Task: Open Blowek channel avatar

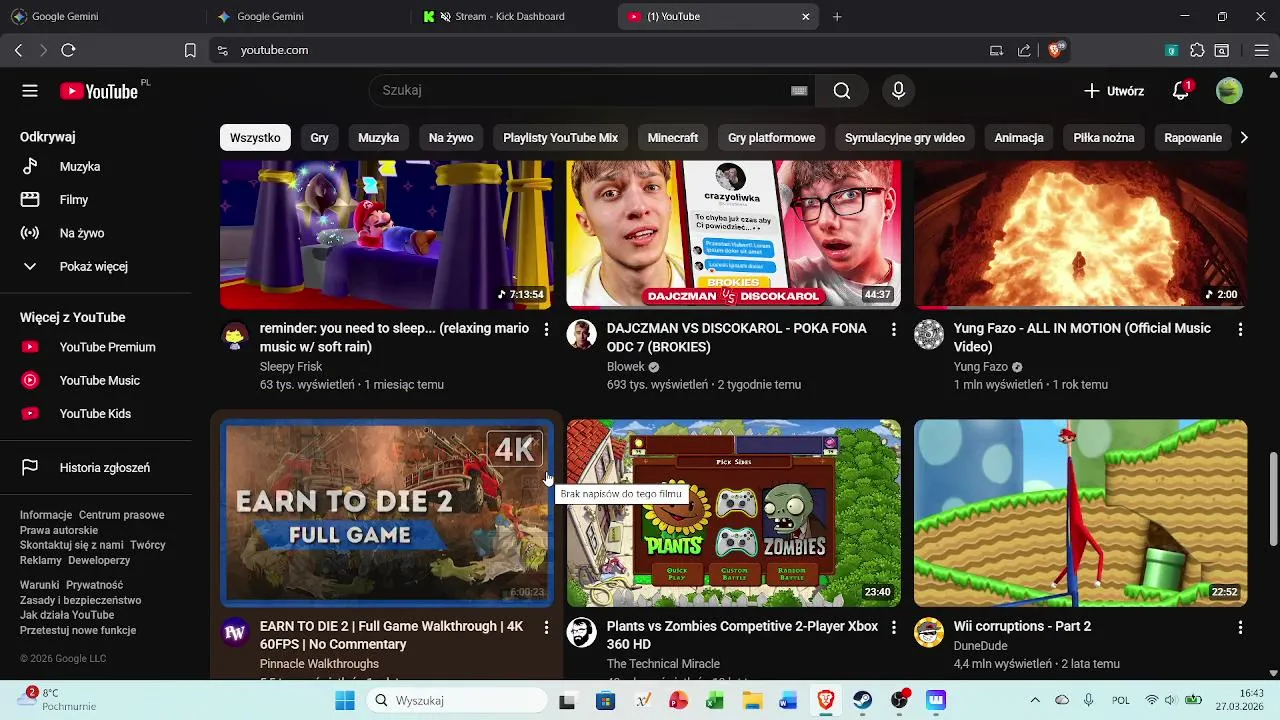Action: pyautogui.click(x=582, y=335)
